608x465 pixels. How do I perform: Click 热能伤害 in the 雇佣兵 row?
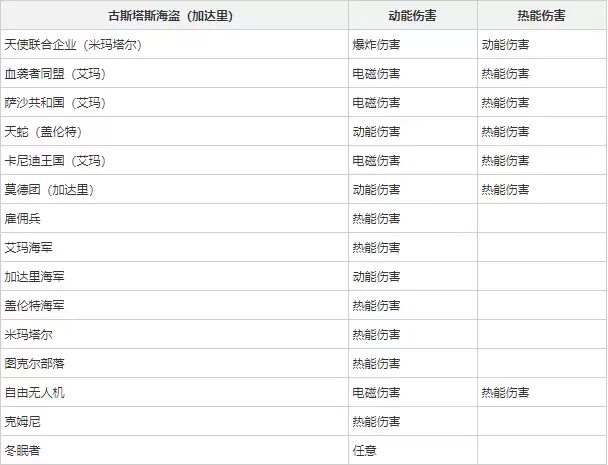[376, 219]
